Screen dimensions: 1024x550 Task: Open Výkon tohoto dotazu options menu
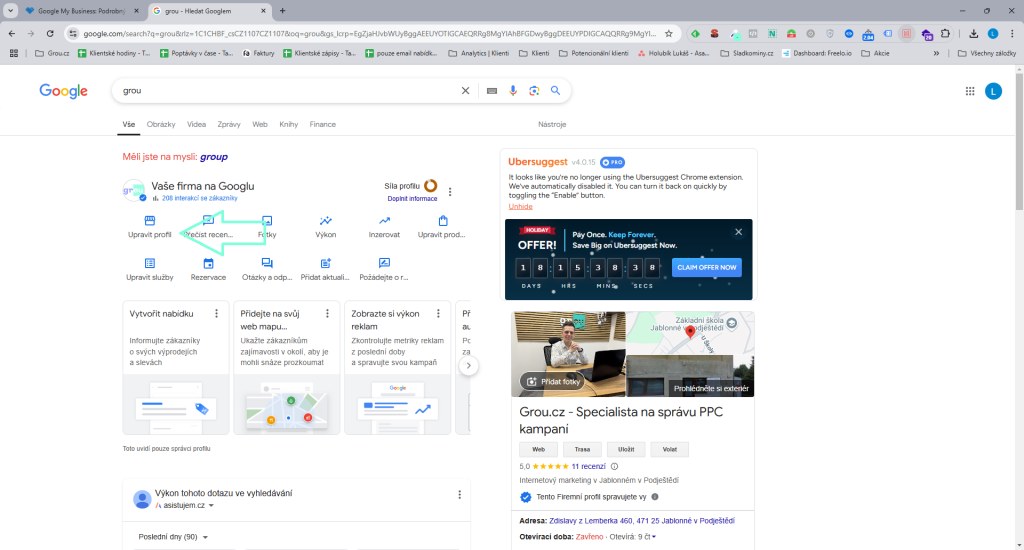(x=460, y=494)
